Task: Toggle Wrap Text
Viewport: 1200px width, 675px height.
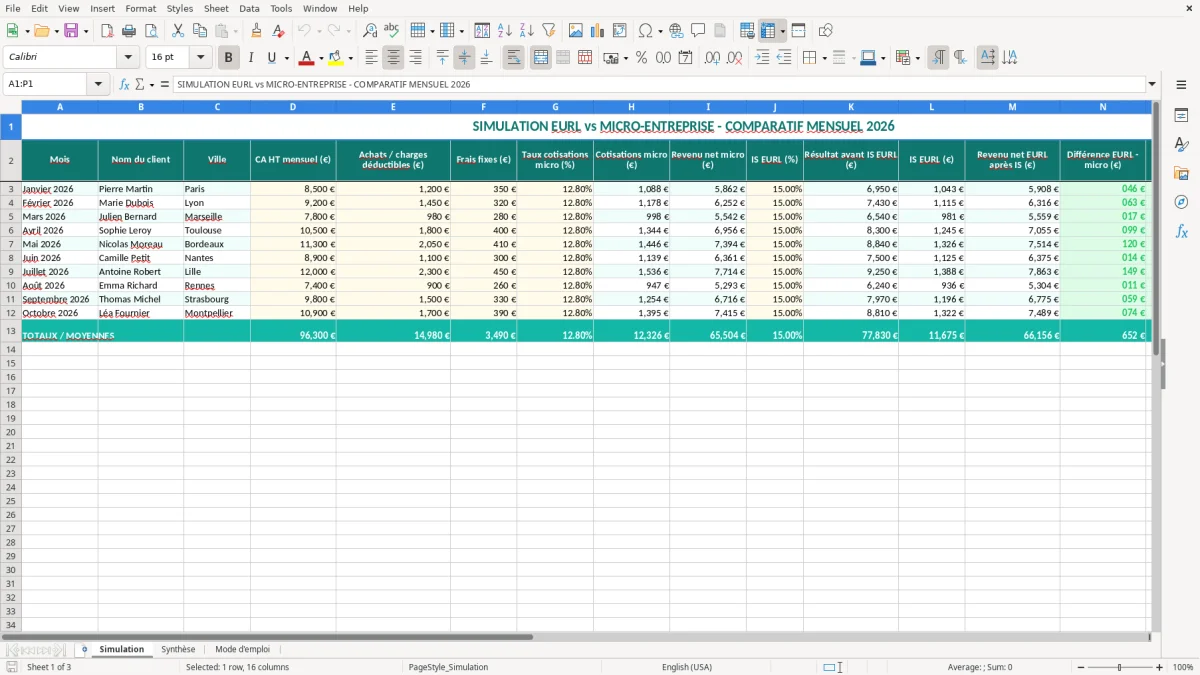Action: tap(514, 58)
